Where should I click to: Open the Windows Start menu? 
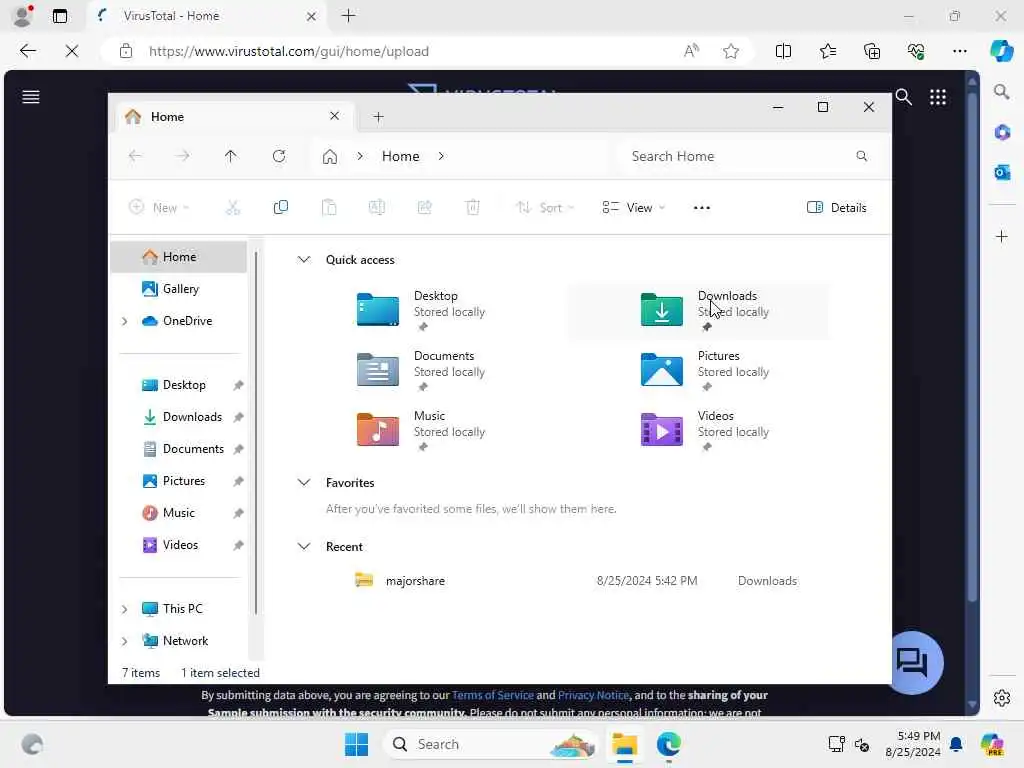356,744
